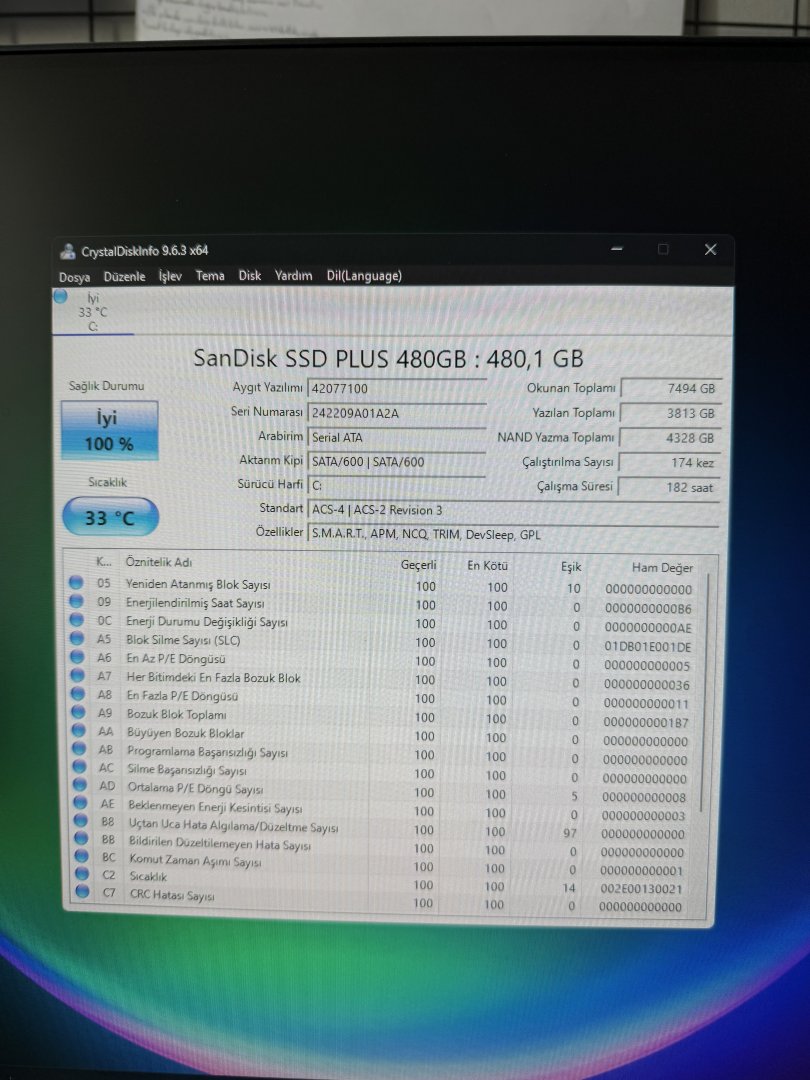Click the Okunan Toplamı value 7494 GB
This screenshot has width=810, height=1080.
(672, 388)
